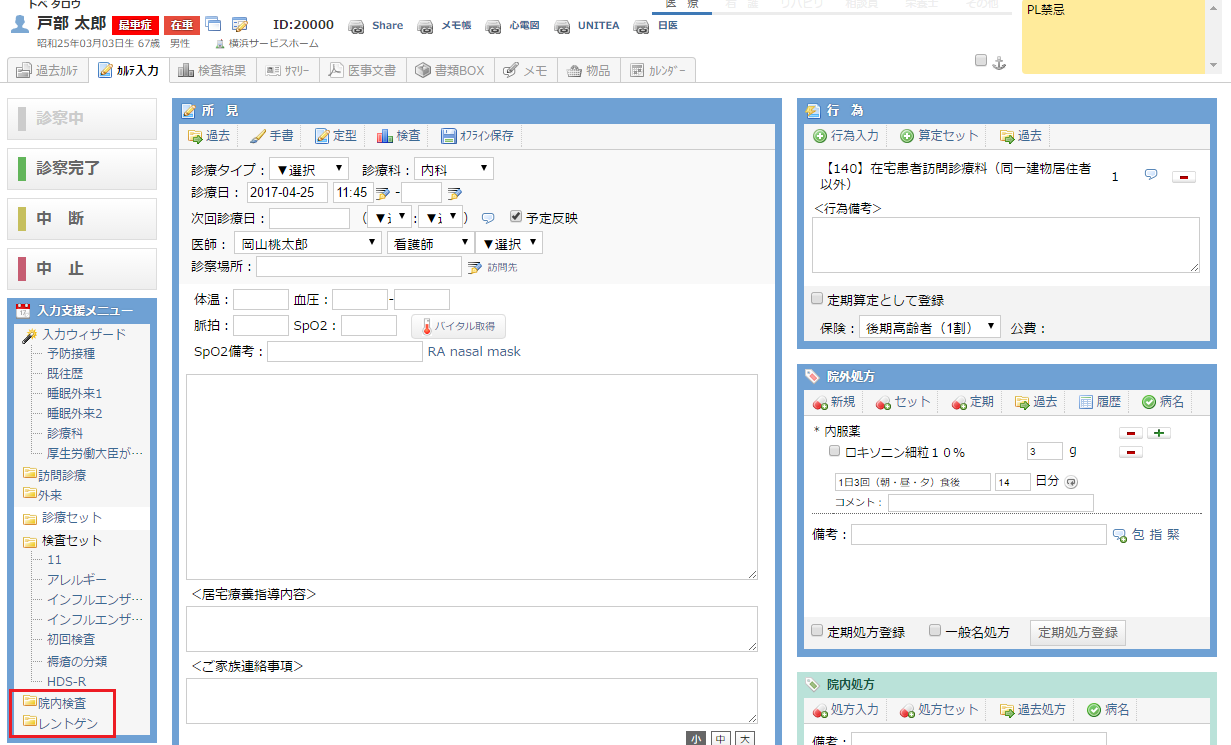Open the 心電図 shortcut icon
This screenshot has width=1231, height=745.
[x=494, y=26]
